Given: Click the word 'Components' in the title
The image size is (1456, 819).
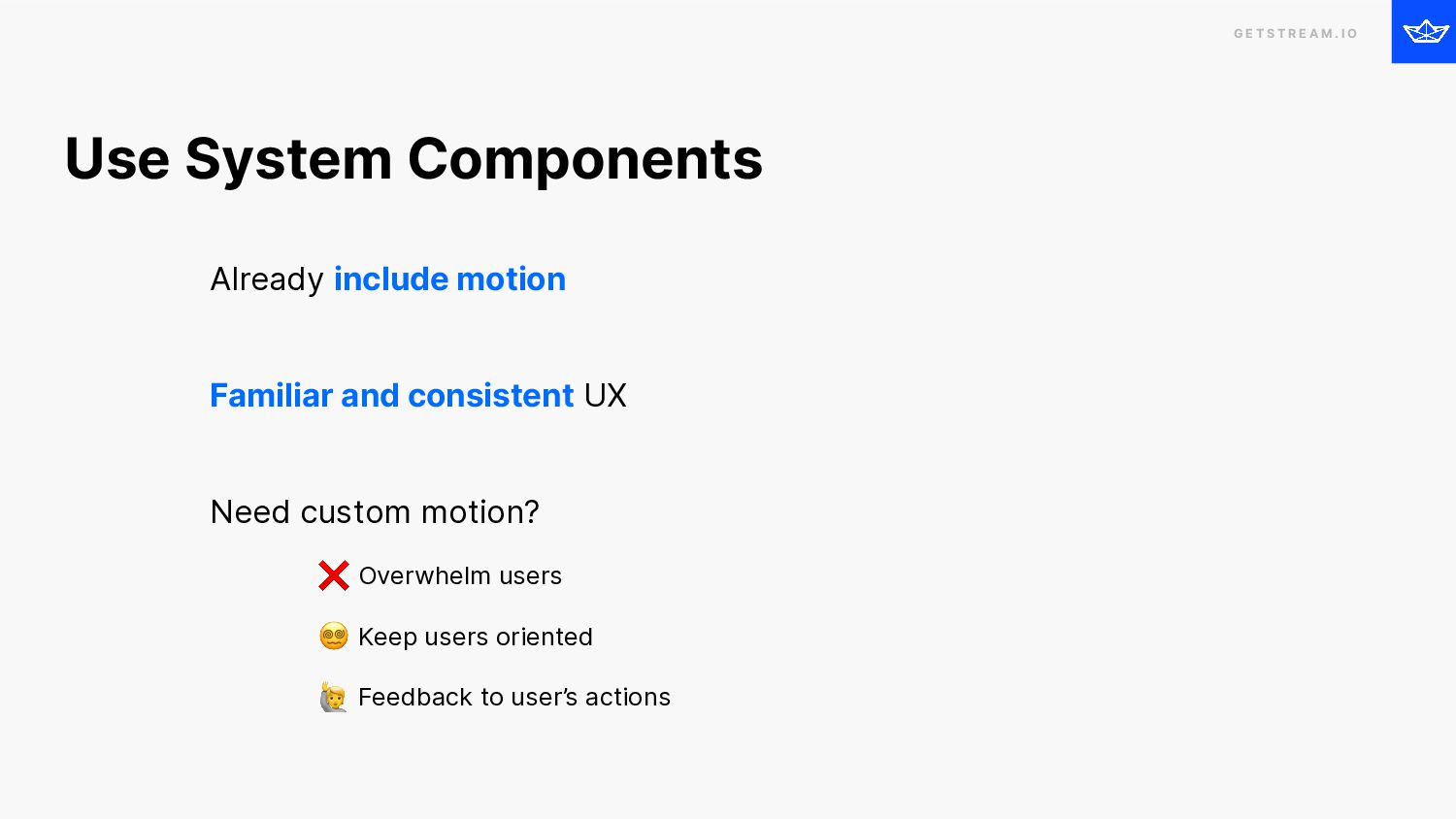Looking at the screenshot, I should click(585, 161).
